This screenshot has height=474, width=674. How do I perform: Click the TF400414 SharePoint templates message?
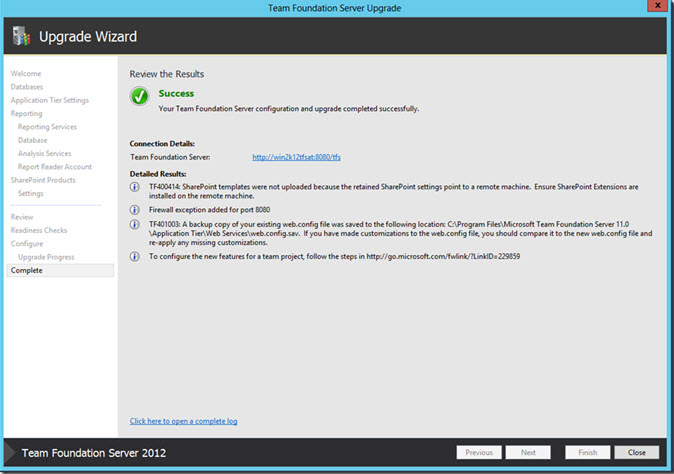pos(394,191)
